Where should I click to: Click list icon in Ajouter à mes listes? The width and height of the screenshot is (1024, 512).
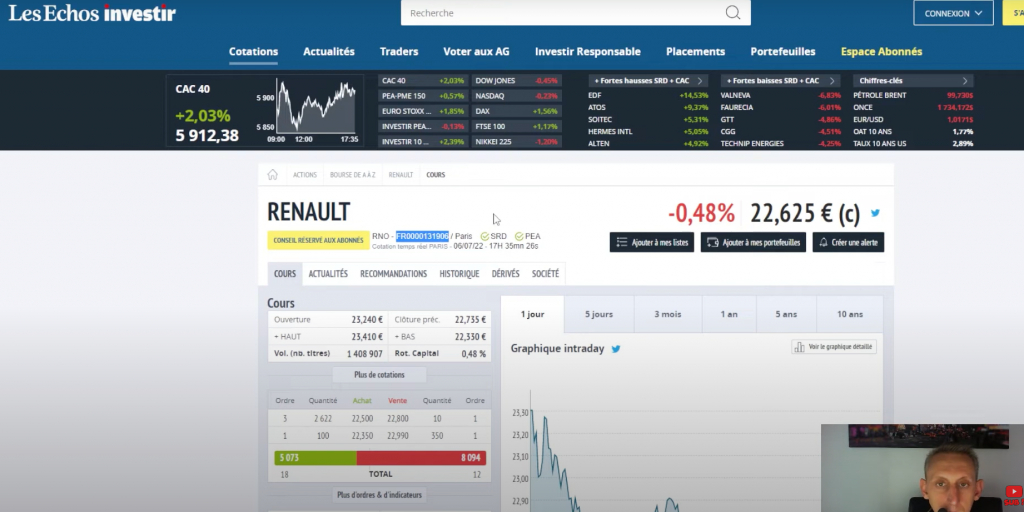(621, 242)
